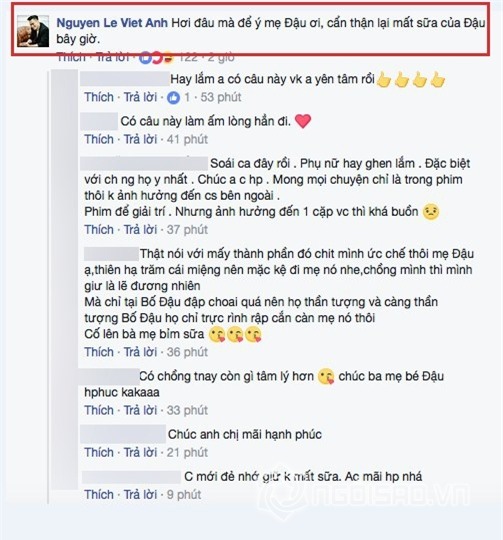Like the comment posted 41 phút ago
The width and height of the screenshot is (503, 540).
point(99,139)
